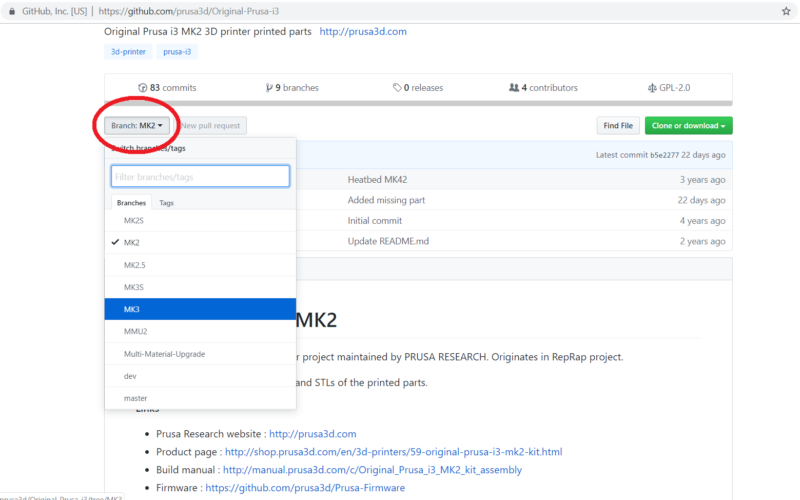Image resolution: width=800 pixels, height=500 pixels.
Task: Open the Clone or download dropdown
Action: pyautogui.click(x=689, y=126)
